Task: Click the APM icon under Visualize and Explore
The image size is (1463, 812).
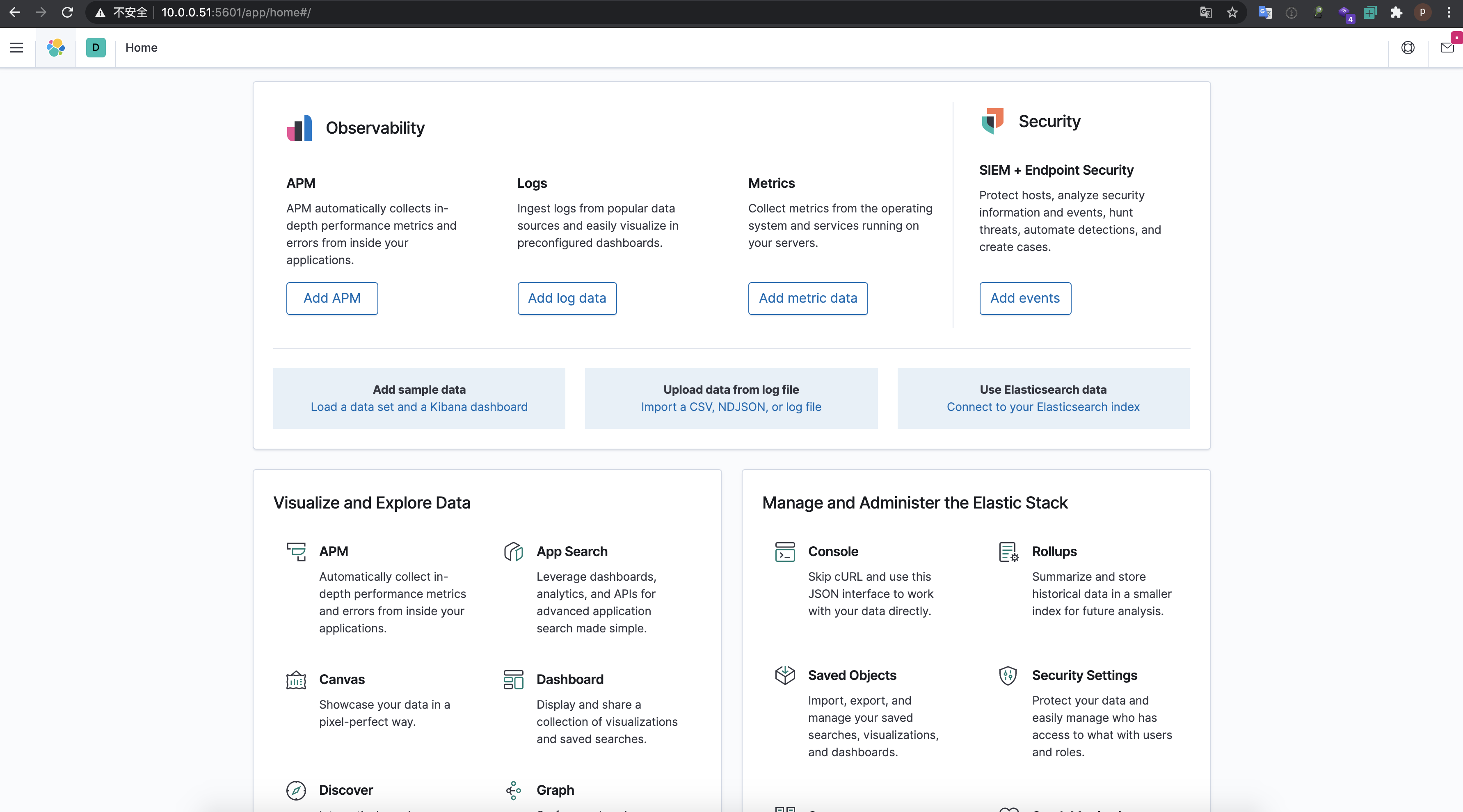Action: (296, 551)
